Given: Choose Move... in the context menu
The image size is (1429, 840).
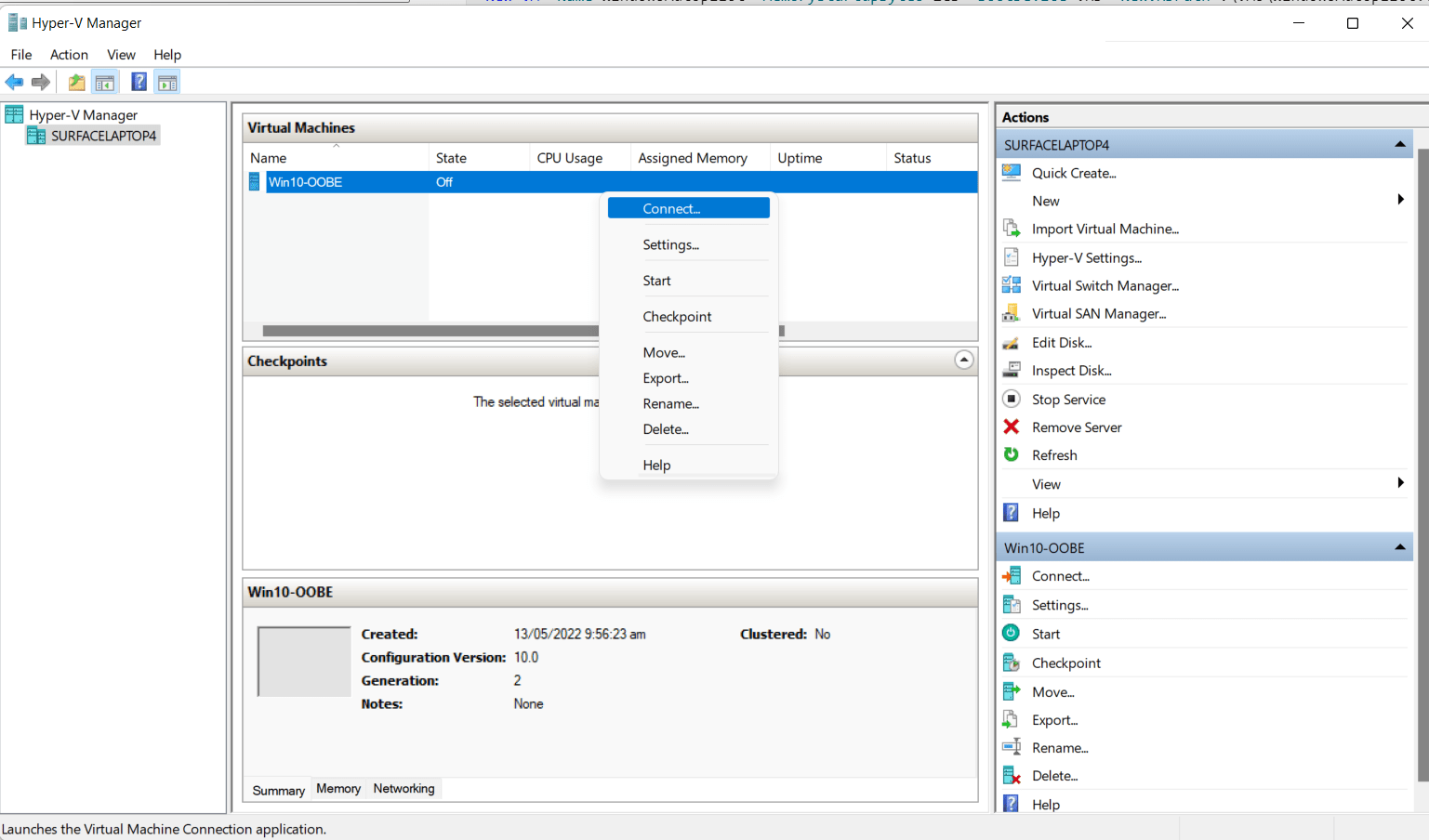Looking at the screenshot, I should [689, 353].
